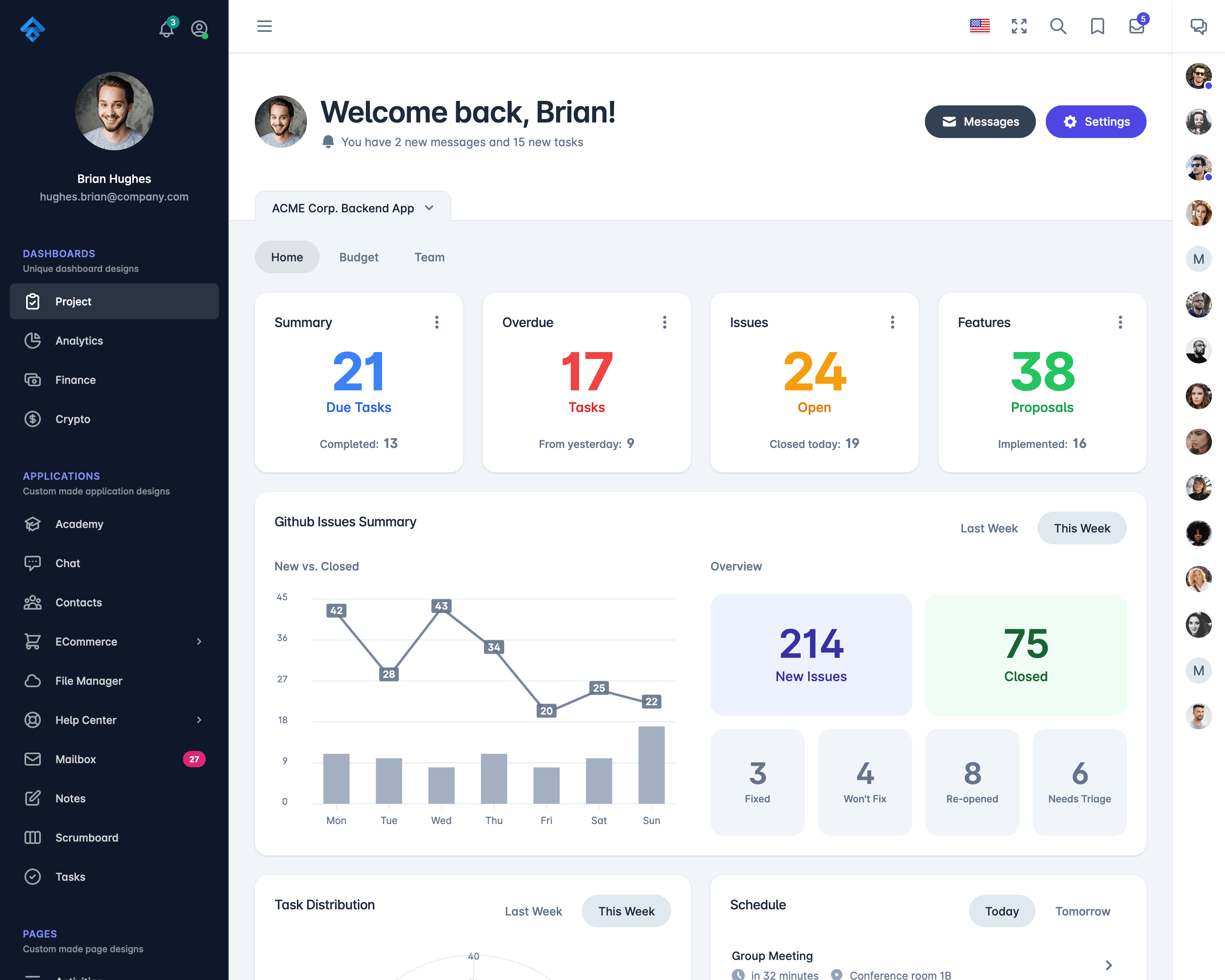Click the Features proposals three-dot menu

tap(1120, 322)
